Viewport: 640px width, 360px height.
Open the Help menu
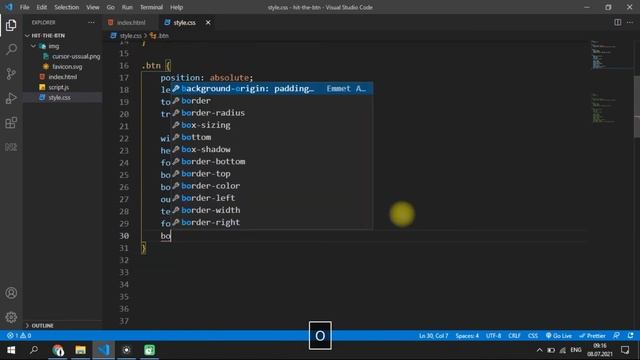coord(176,7)
